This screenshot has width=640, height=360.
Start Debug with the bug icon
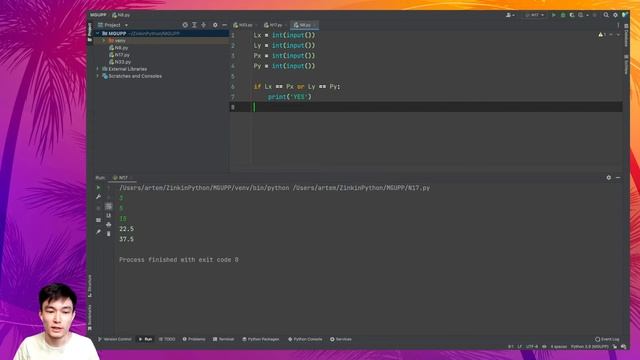563,15
